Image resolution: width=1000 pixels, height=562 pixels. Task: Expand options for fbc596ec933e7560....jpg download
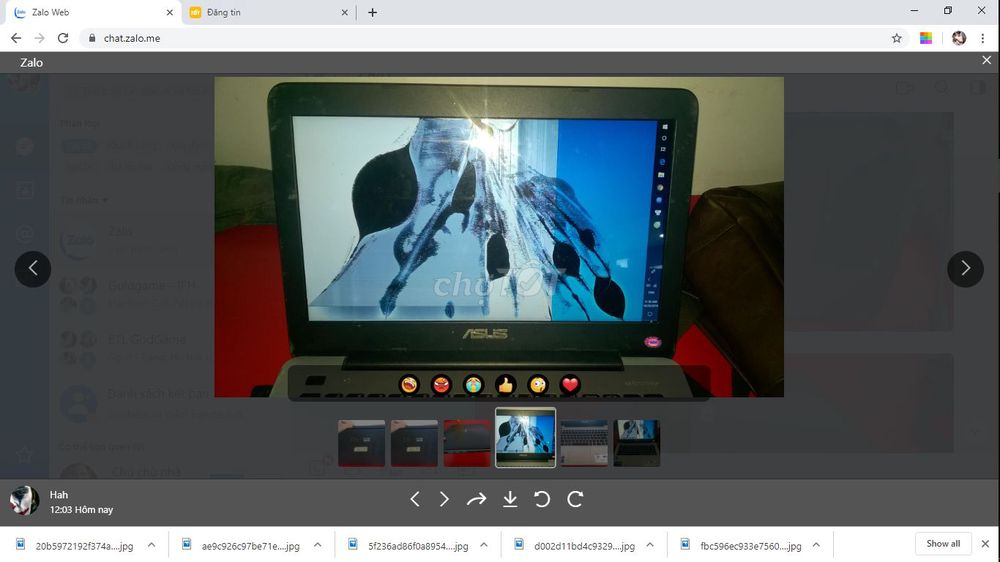[816, 545]
